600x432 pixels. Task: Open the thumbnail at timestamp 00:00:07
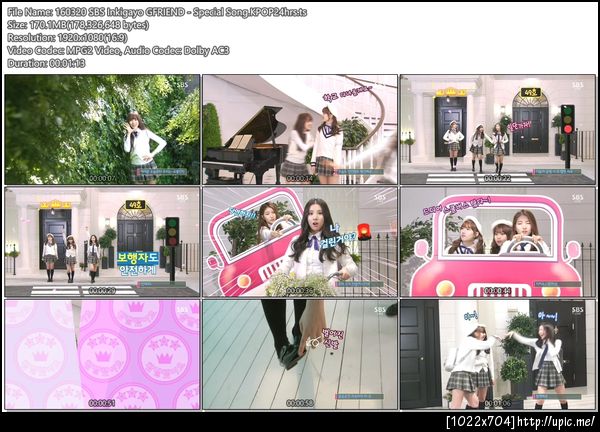coord(102,129)
